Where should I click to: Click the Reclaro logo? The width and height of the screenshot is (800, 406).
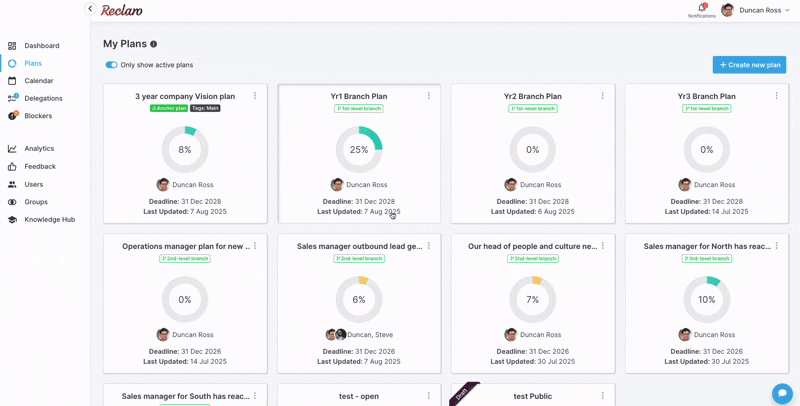pos(121,10)
